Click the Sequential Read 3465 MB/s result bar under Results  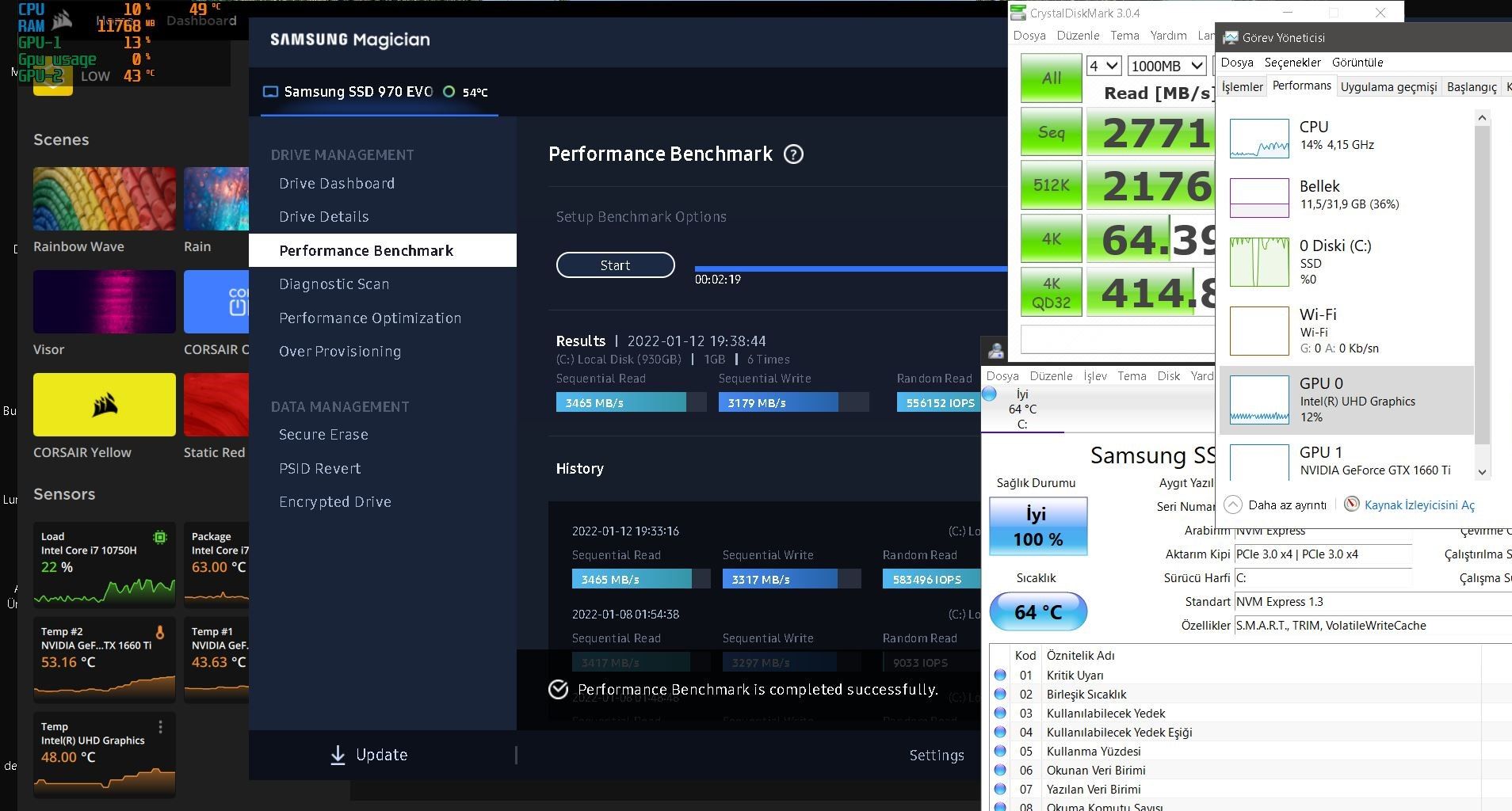631,402
